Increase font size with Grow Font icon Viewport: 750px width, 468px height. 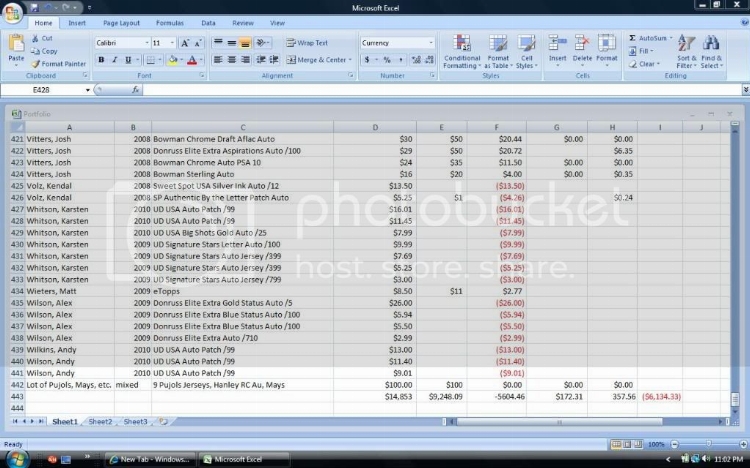tap(185, 43)
